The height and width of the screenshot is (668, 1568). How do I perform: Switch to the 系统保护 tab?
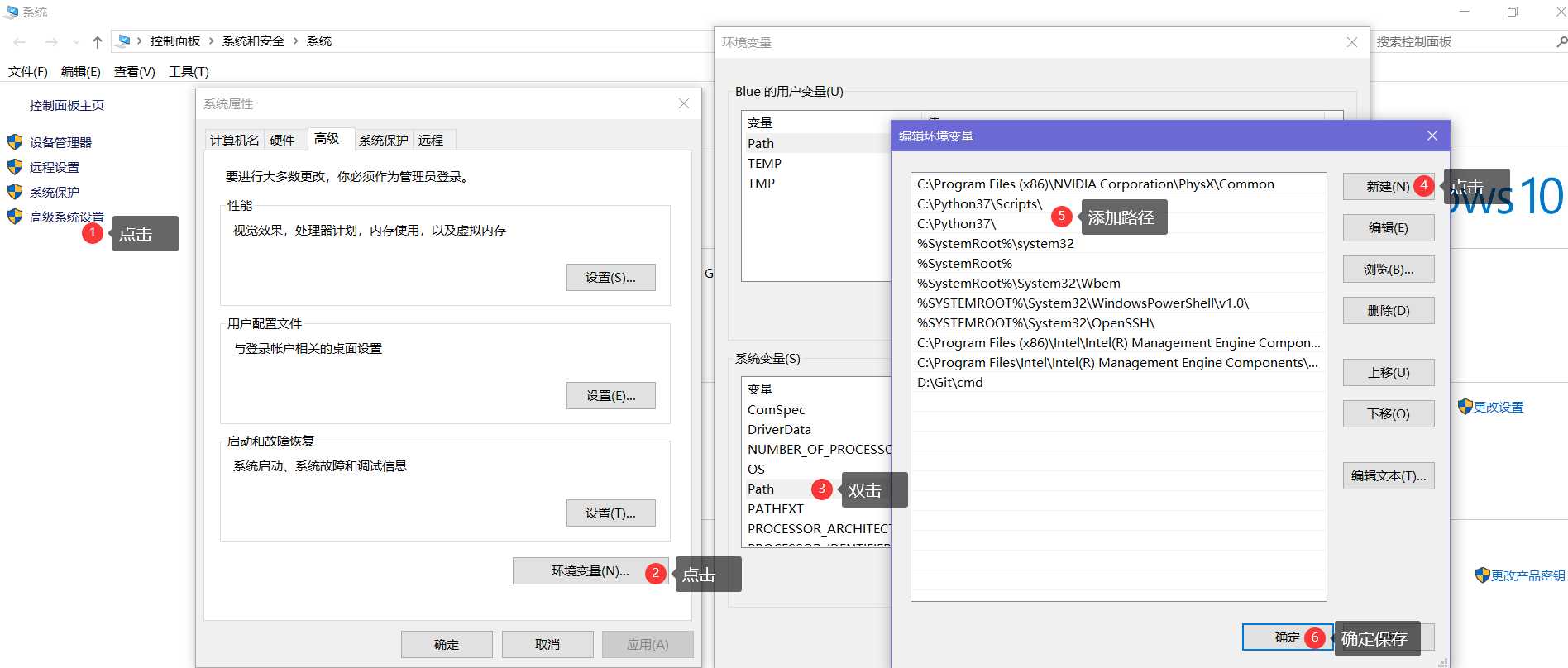pos(384,140)
